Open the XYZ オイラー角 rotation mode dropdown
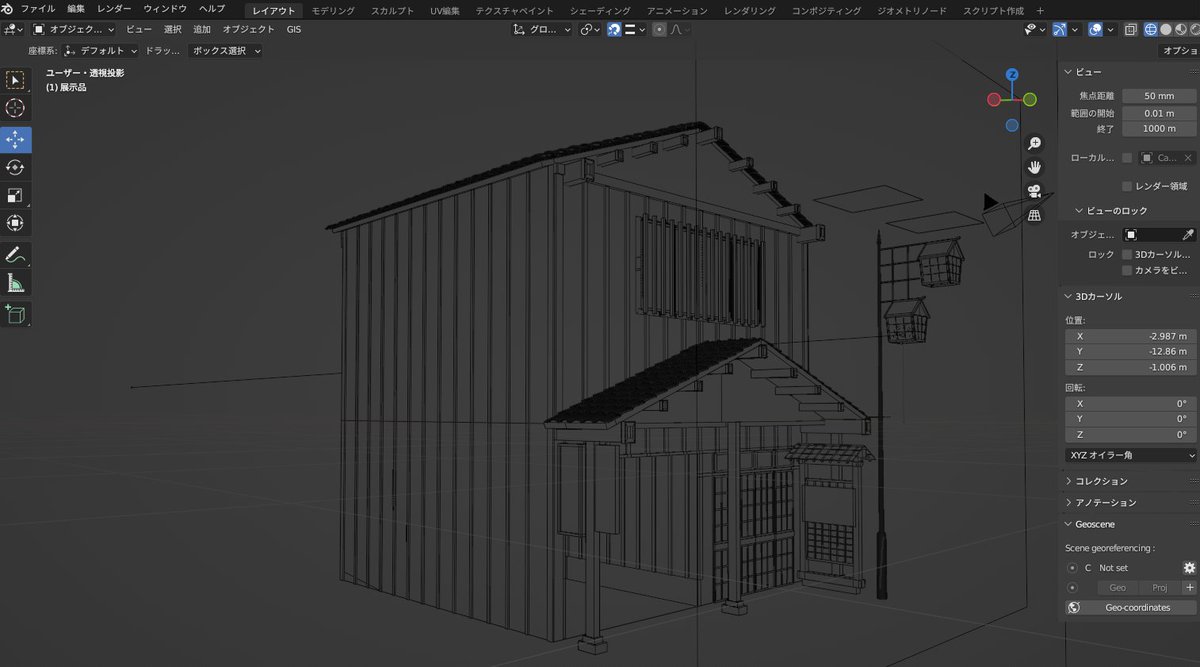 tap(1131, 455)
